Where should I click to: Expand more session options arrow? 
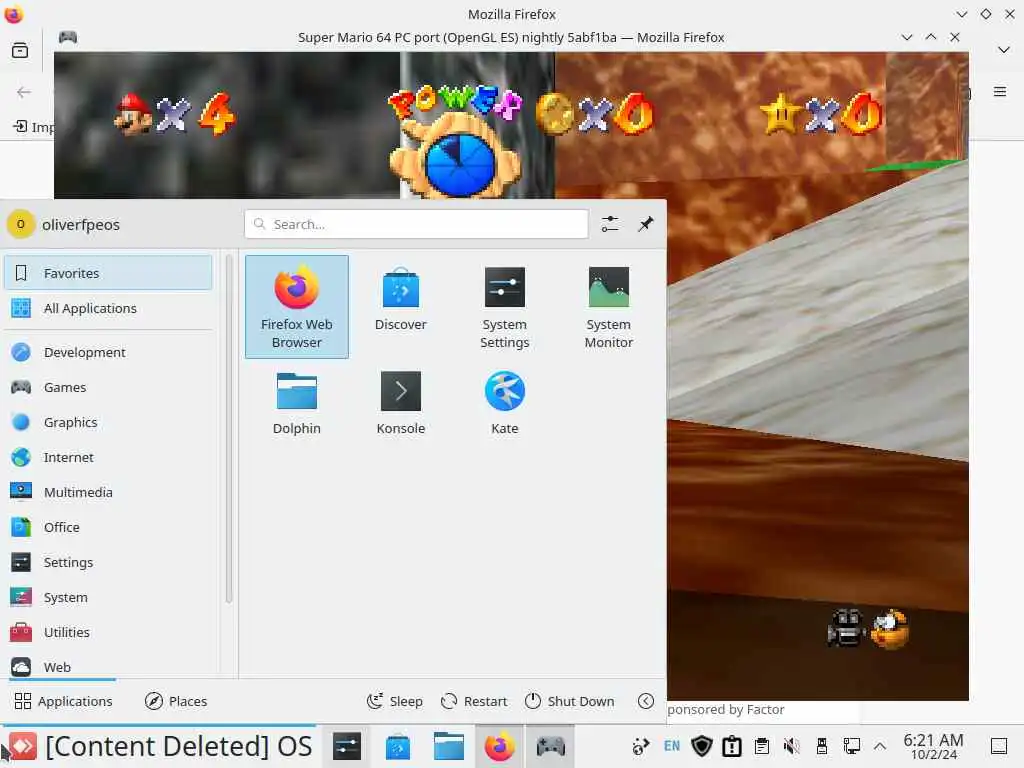[645, 701]
